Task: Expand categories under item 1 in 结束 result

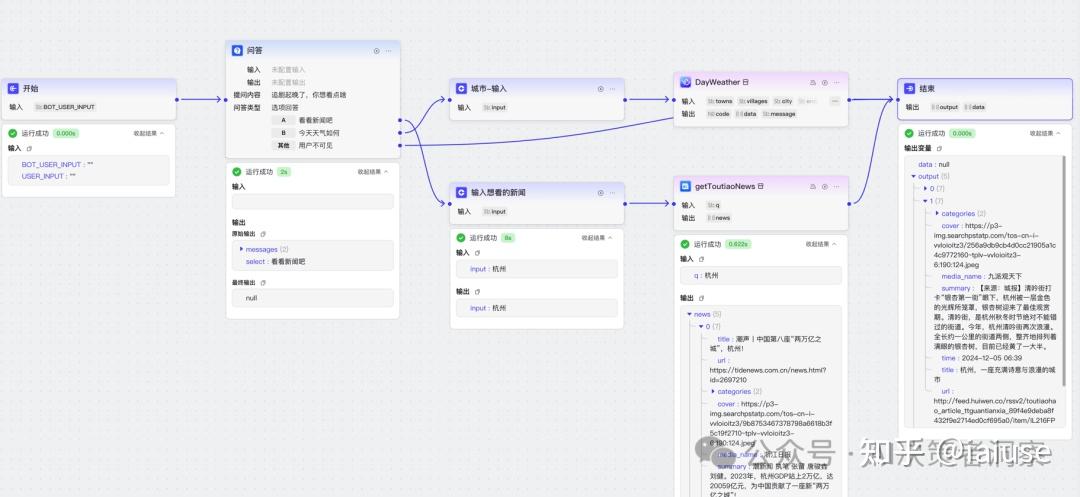Action: (937, 213)
